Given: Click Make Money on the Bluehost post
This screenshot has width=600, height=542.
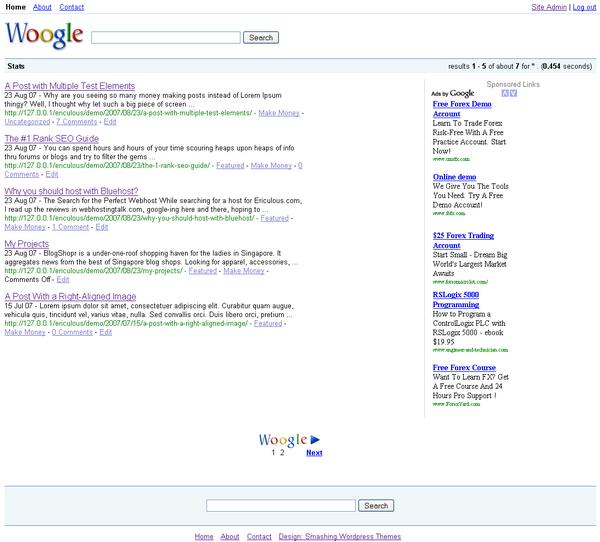Looking at the screenshot, I should [x=25, y=227].
